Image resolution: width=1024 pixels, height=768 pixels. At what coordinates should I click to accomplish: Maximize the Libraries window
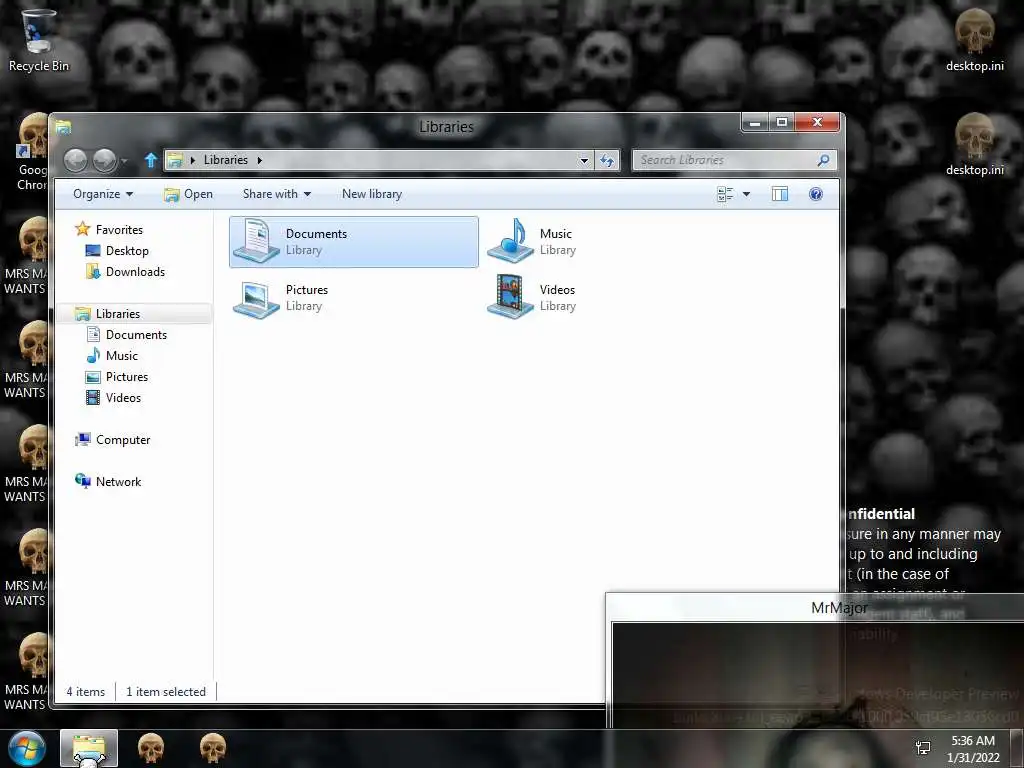click(x=782, y=122)
